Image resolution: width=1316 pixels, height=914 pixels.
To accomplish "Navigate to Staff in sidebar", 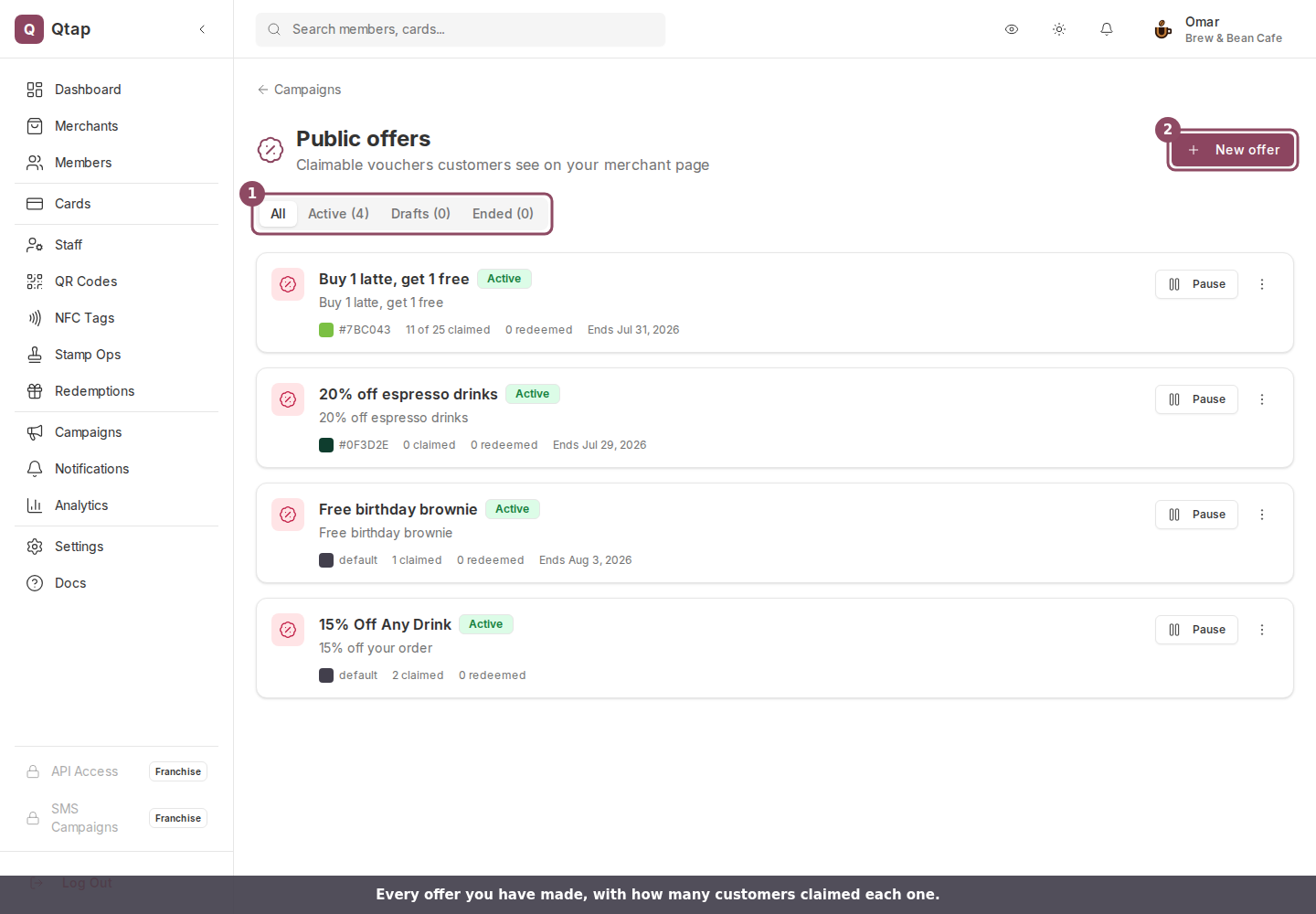I will [116, 245].
